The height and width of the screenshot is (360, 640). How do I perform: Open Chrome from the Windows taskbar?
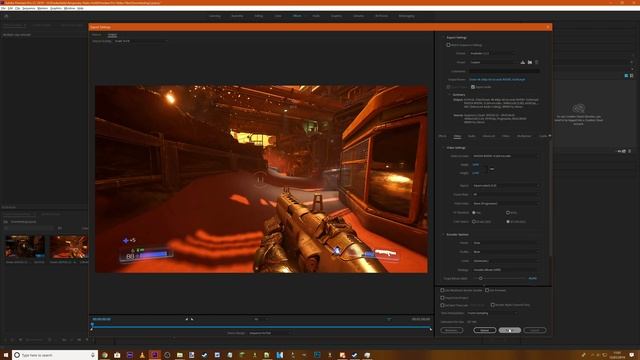point(105,355)
